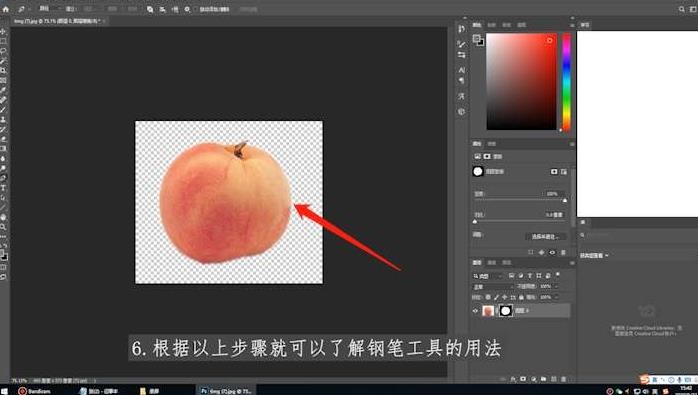
Task: Delete layer trash icon in Layers panel
Action: click(564, 379)
